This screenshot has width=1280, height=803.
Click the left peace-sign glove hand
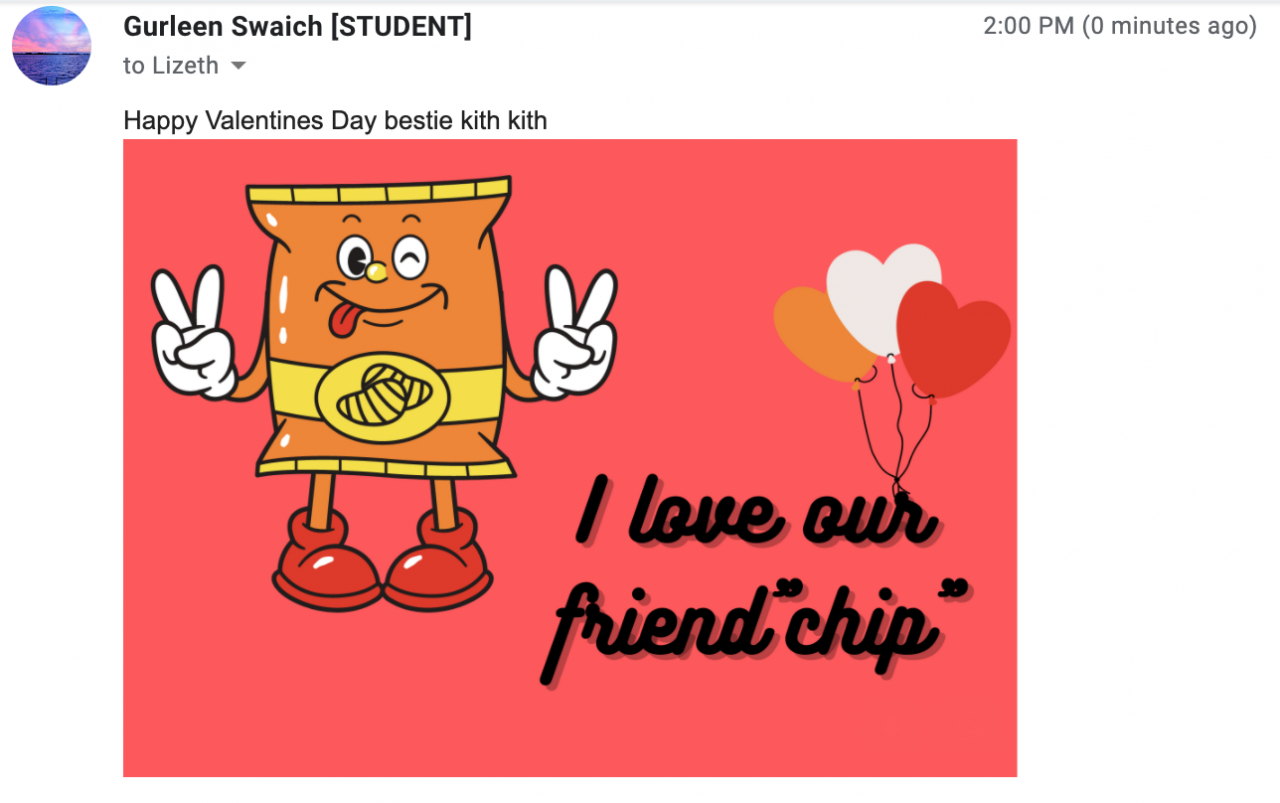coord(196,332)
